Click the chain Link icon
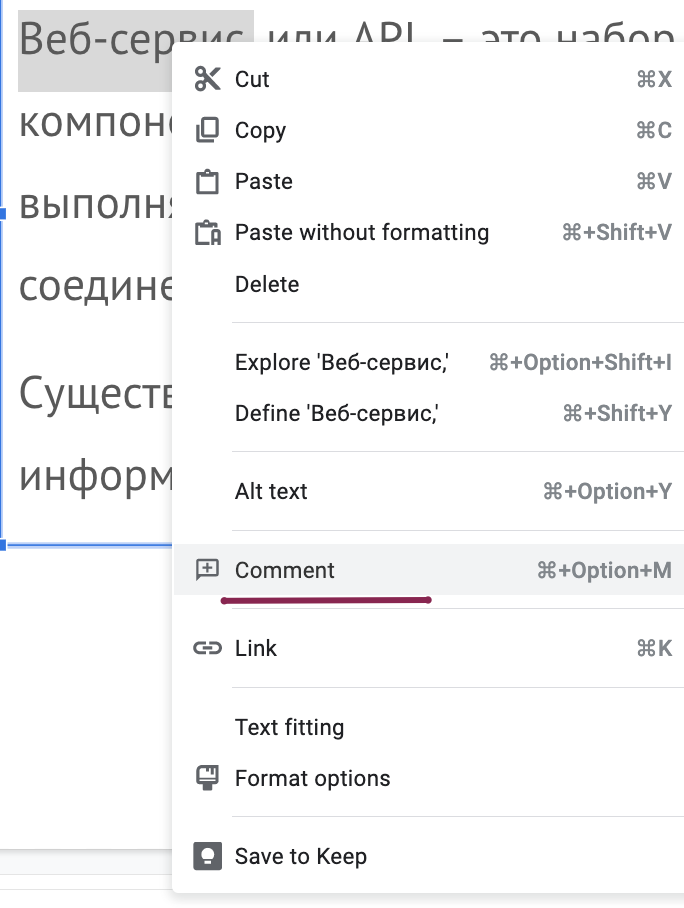Image resolution: width=684 pixels, height=908 pixels. point(207,648)
